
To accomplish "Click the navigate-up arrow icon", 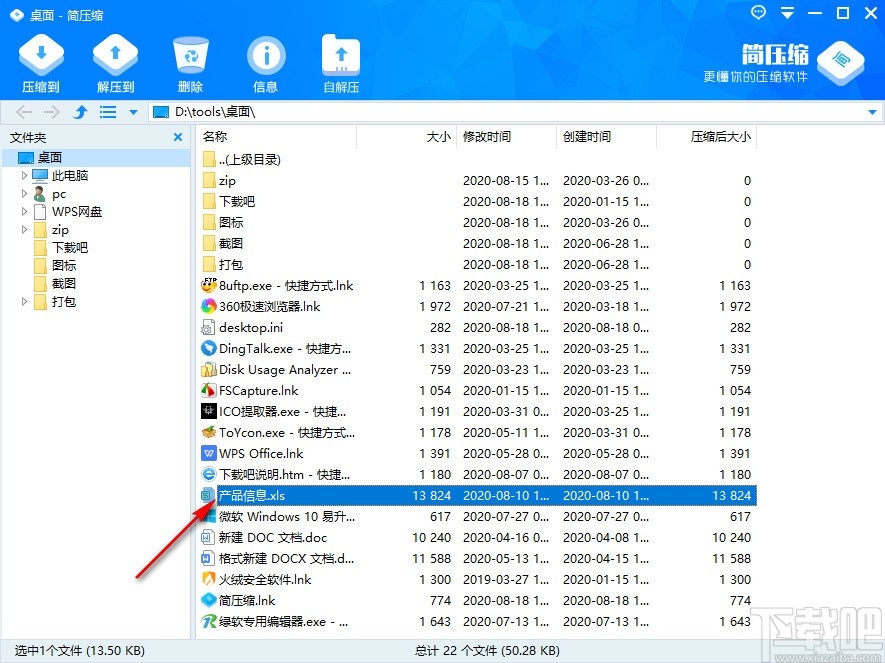I will [79, 112].
